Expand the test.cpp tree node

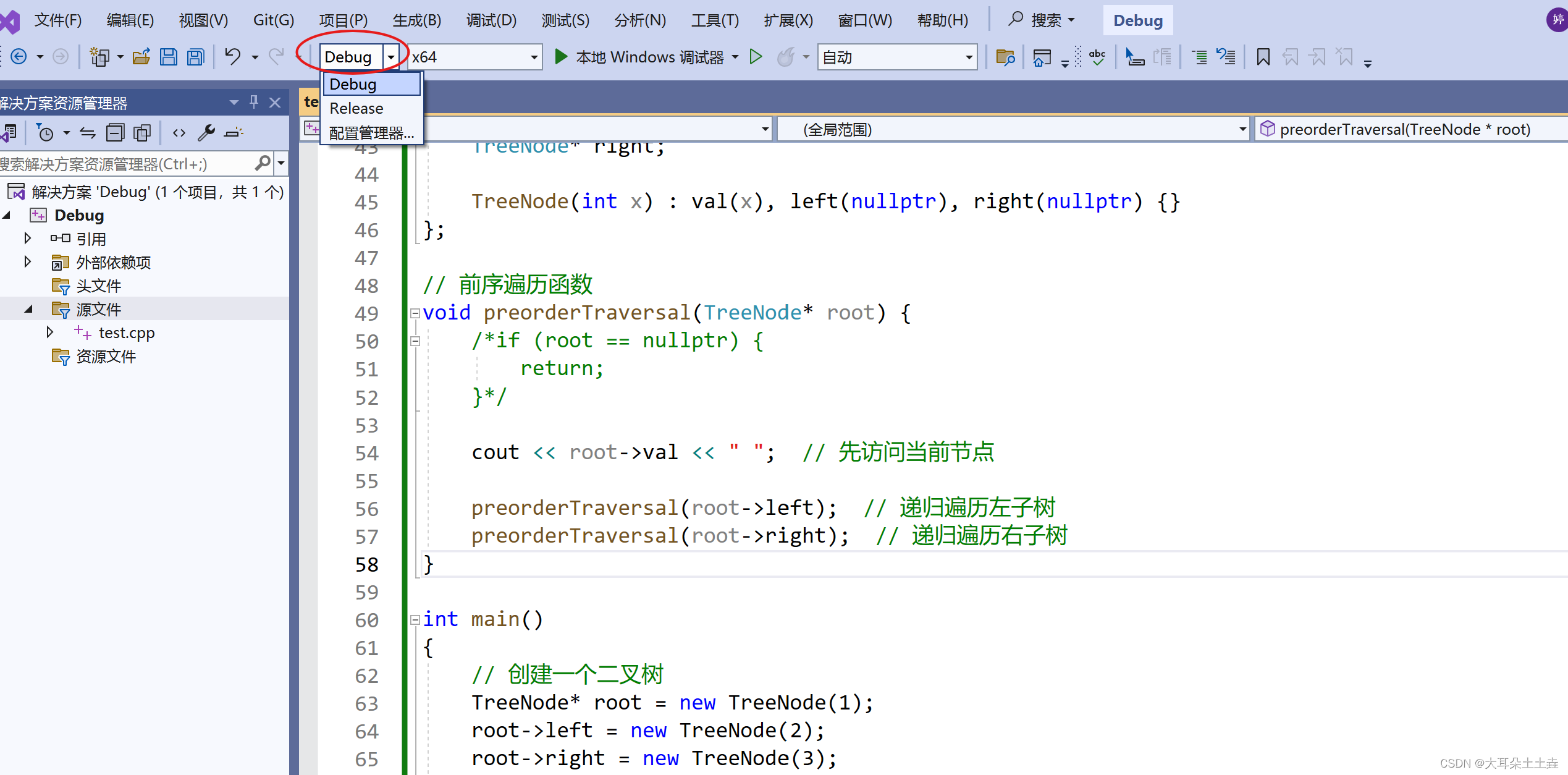[50, 332]
